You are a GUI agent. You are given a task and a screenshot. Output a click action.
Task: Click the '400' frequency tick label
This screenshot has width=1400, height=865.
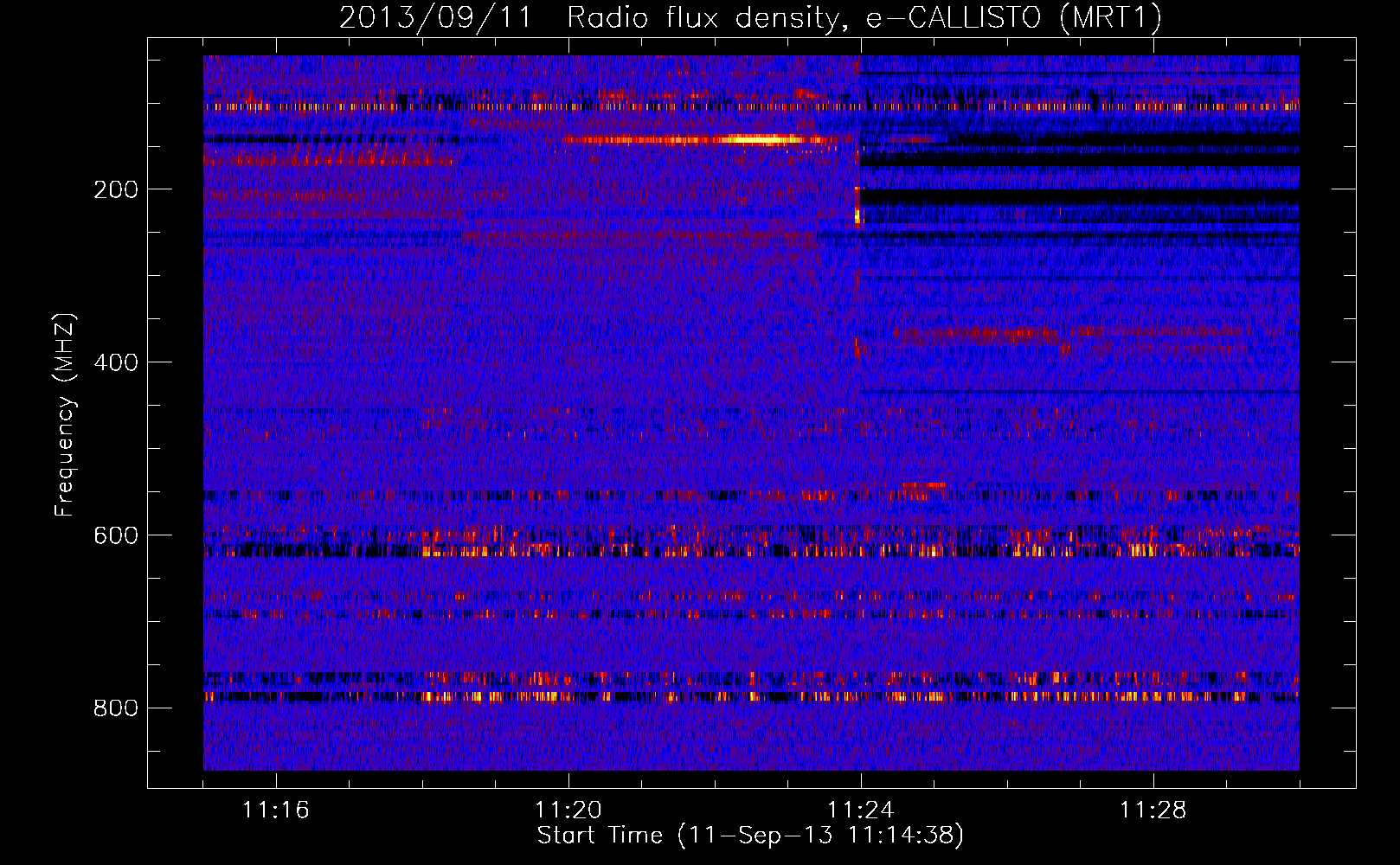click(x=116, y=362)
